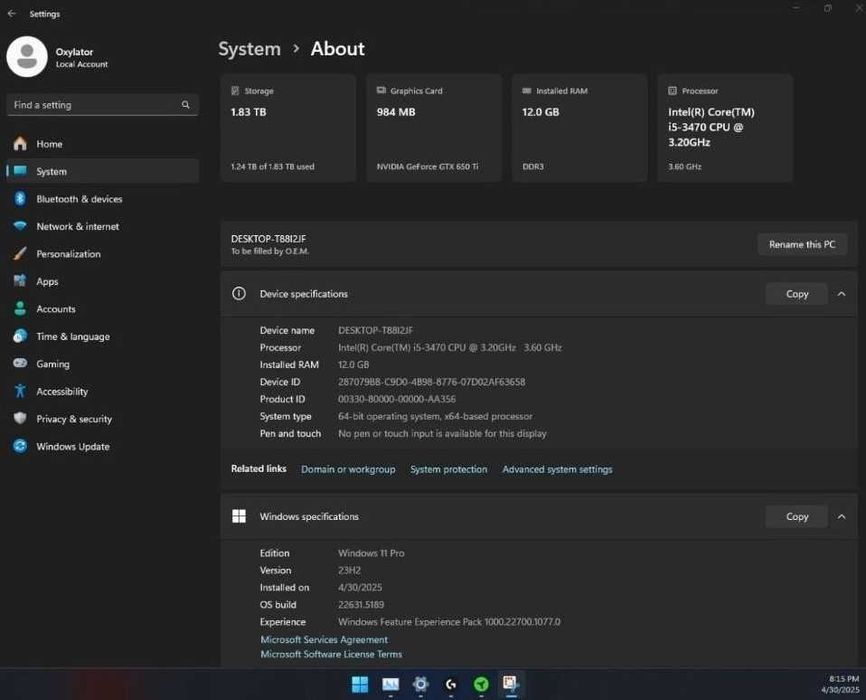Open the Logitech G HUB taskbar icon
This screenshot has height=700, width=866.
tap(451, 684)
